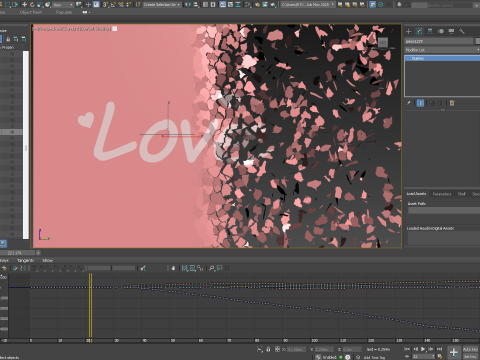480x360 pixels.
Task: Click the object name field
Action: point(439,41)
